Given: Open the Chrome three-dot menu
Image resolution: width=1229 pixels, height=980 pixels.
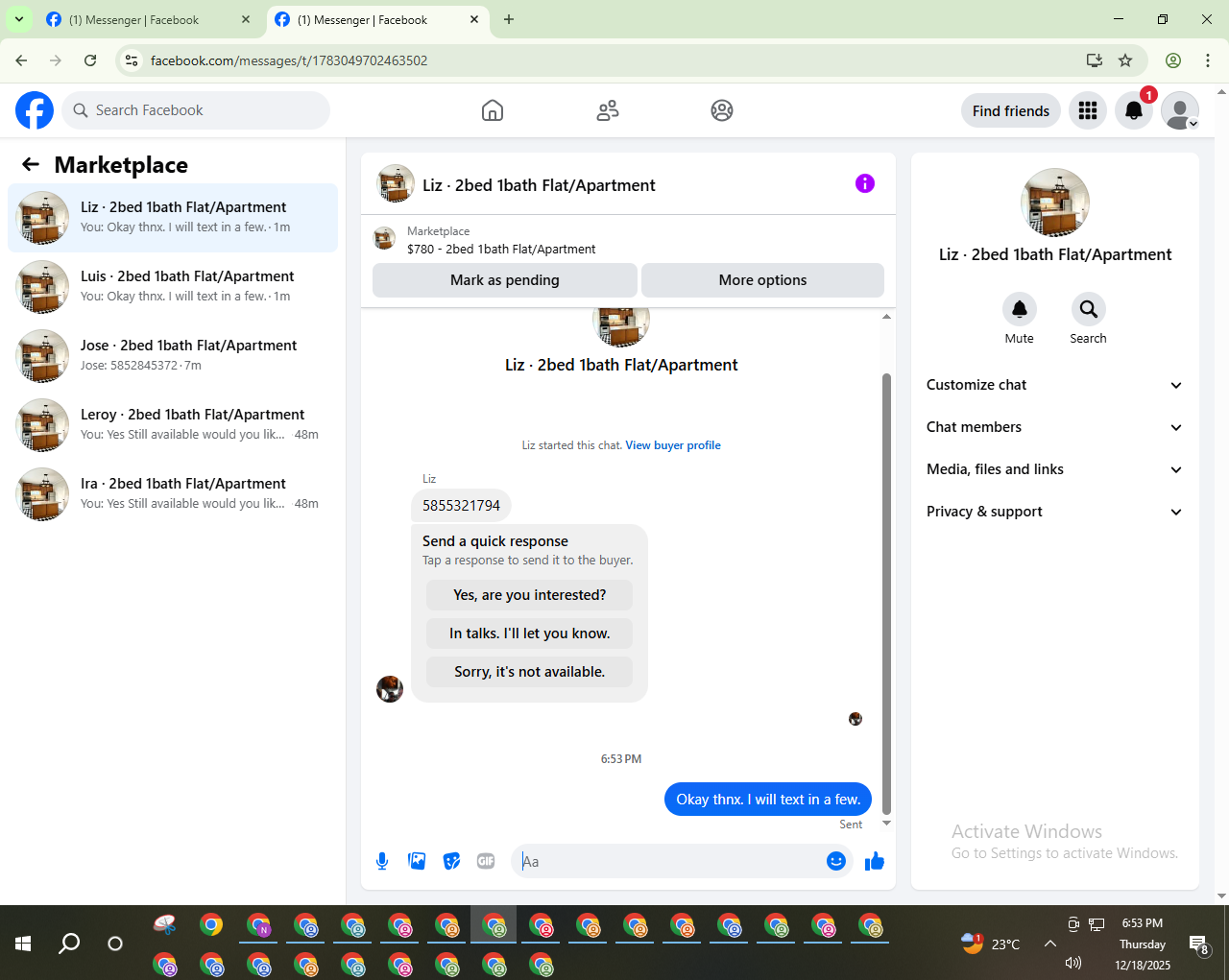Looking at the screenshot, I should pos(1208,60).
